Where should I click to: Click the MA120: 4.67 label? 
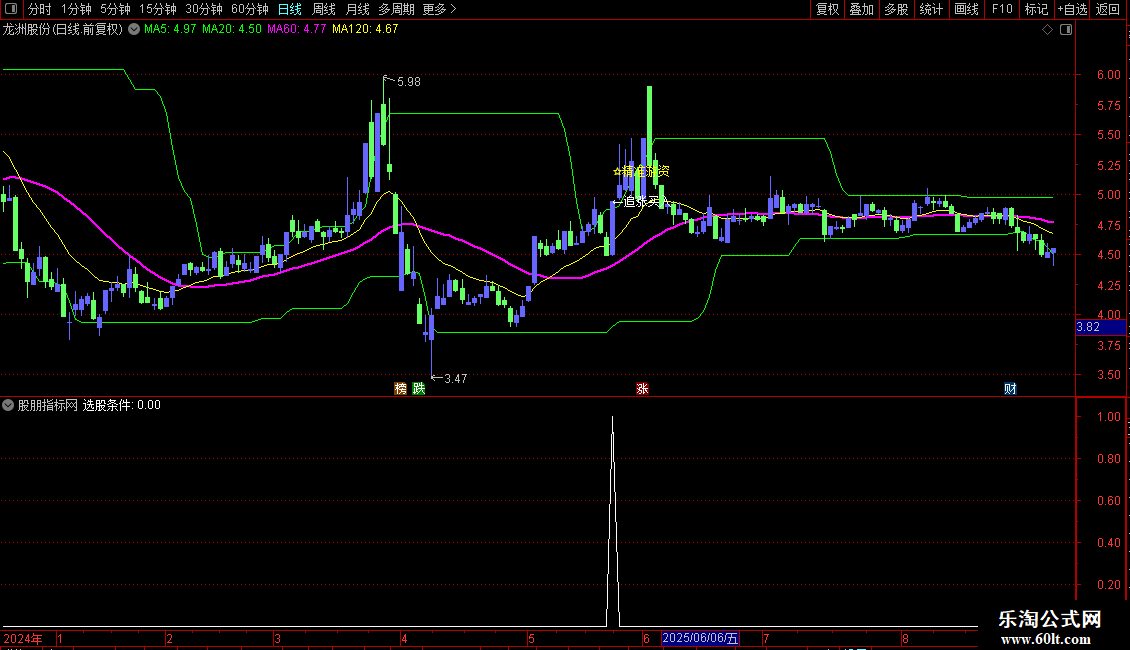click(x=365, y=29)
